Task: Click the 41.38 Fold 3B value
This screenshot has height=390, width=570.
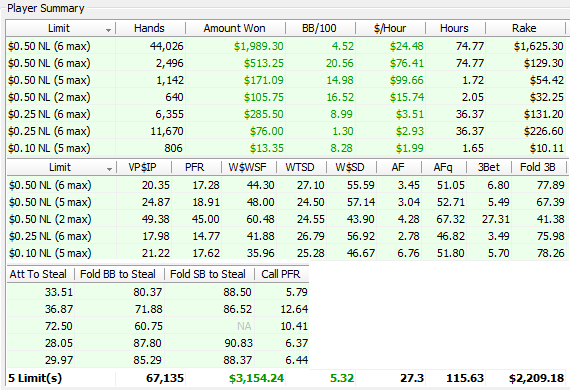Action: [x=551, y=219]
